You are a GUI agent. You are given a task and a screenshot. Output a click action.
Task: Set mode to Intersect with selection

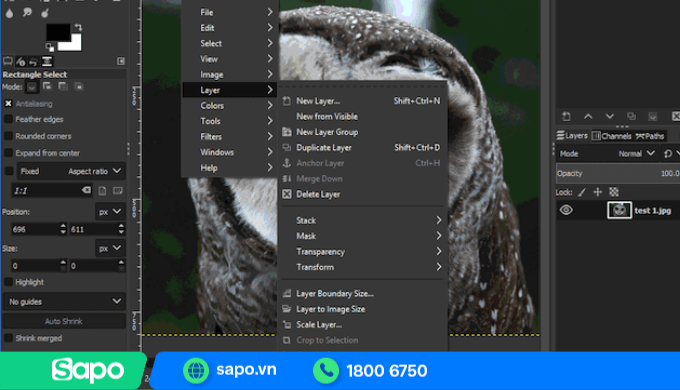[78, 86]
